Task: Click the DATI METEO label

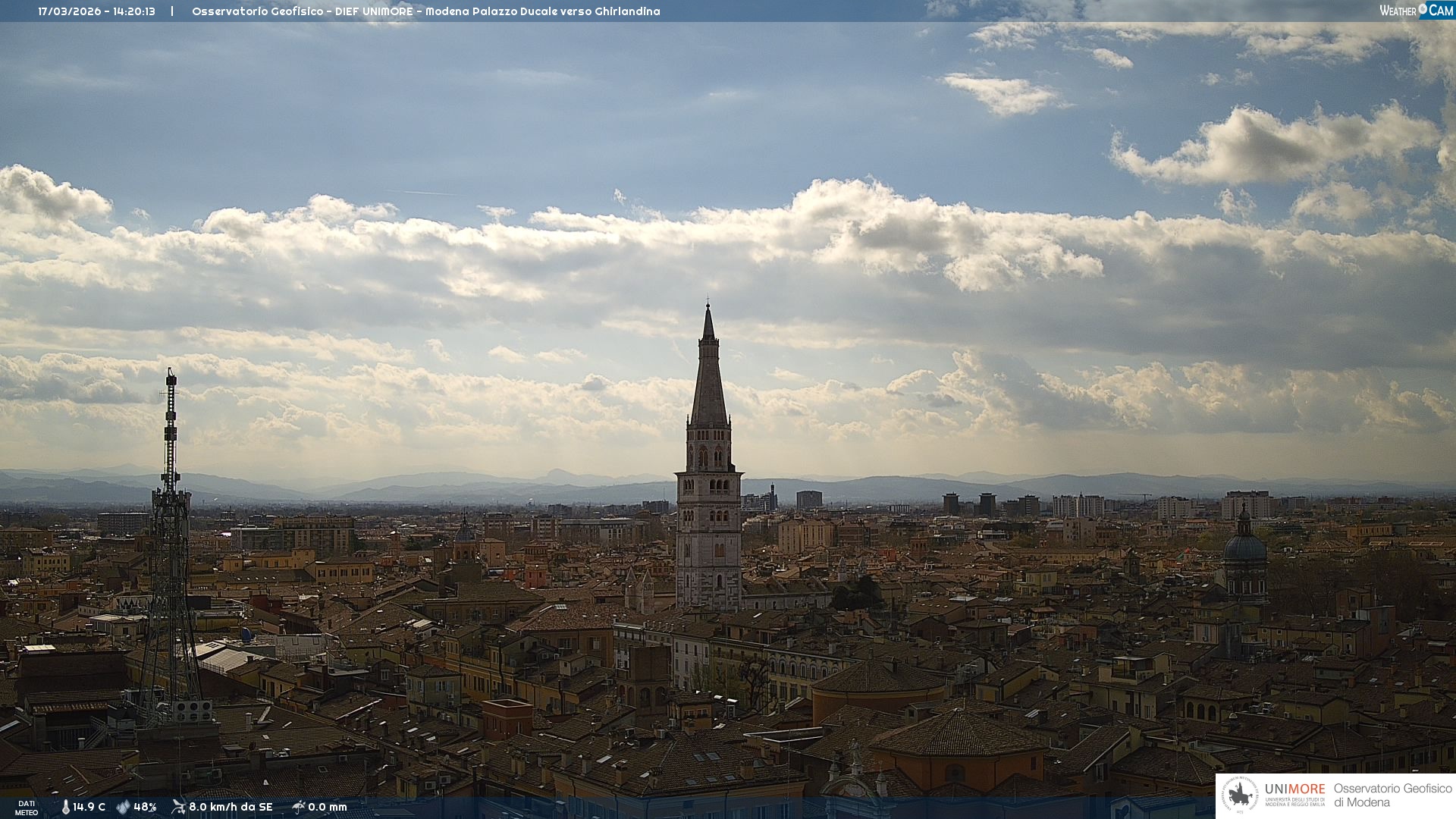Action: (27, 808)
